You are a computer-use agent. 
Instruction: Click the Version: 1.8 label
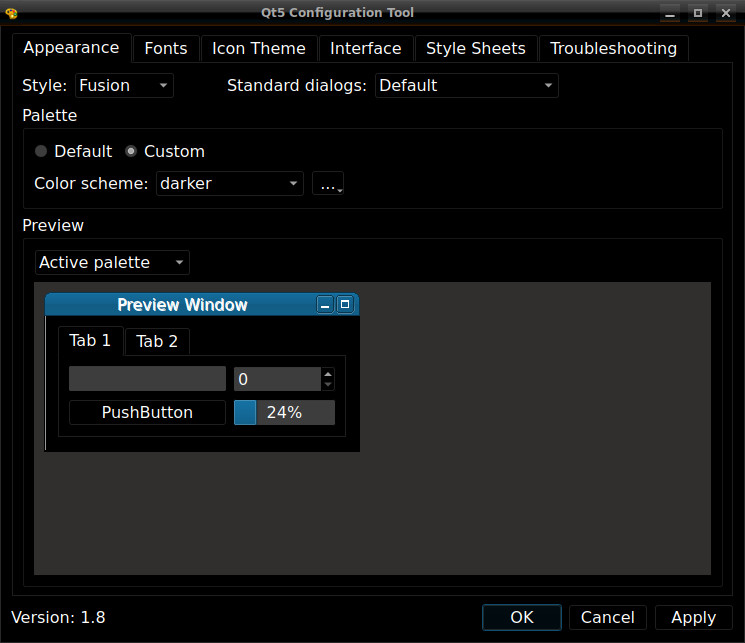[x=58, y=617]
